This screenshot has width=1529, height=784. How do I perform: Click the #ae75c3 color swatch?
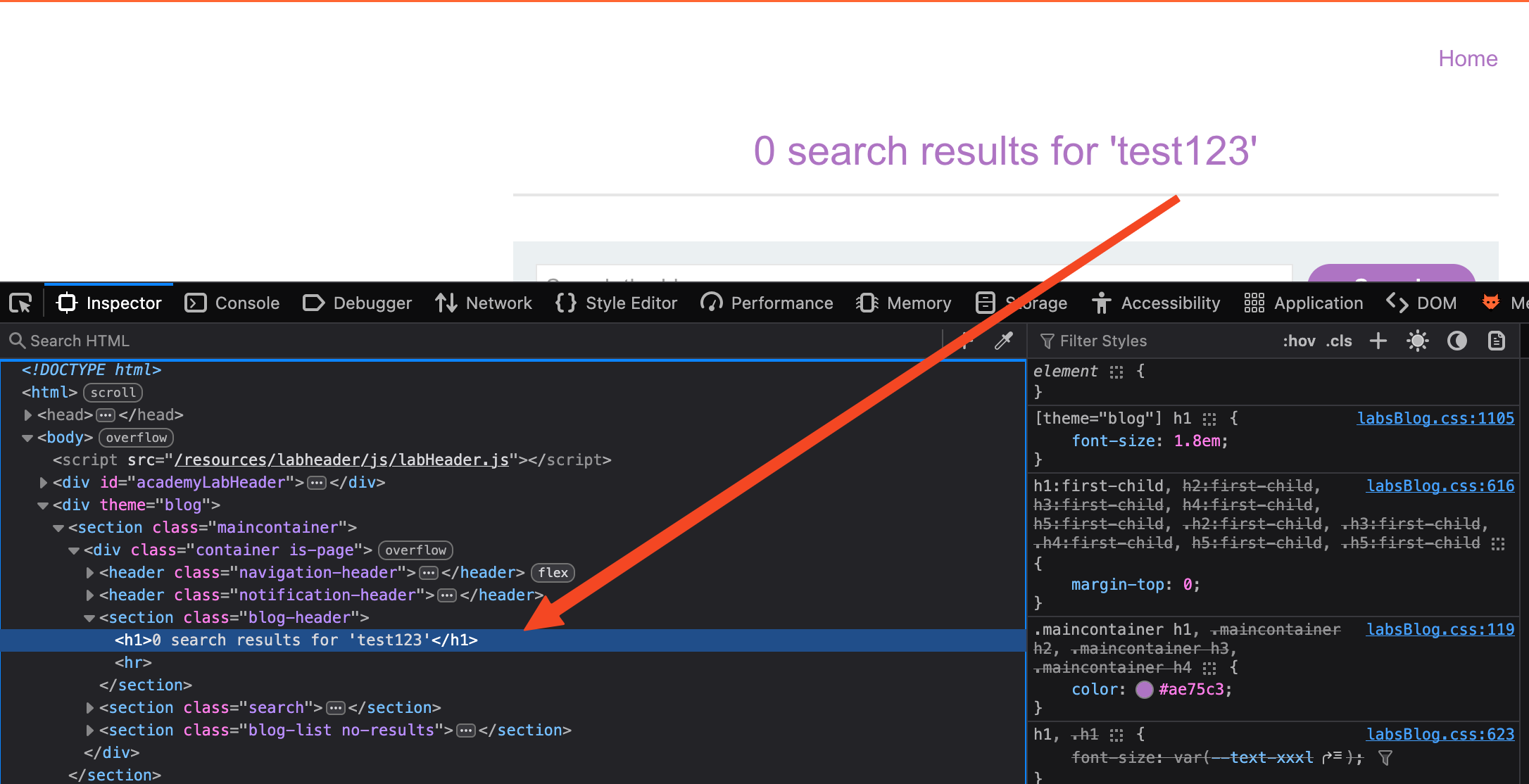1145,690
